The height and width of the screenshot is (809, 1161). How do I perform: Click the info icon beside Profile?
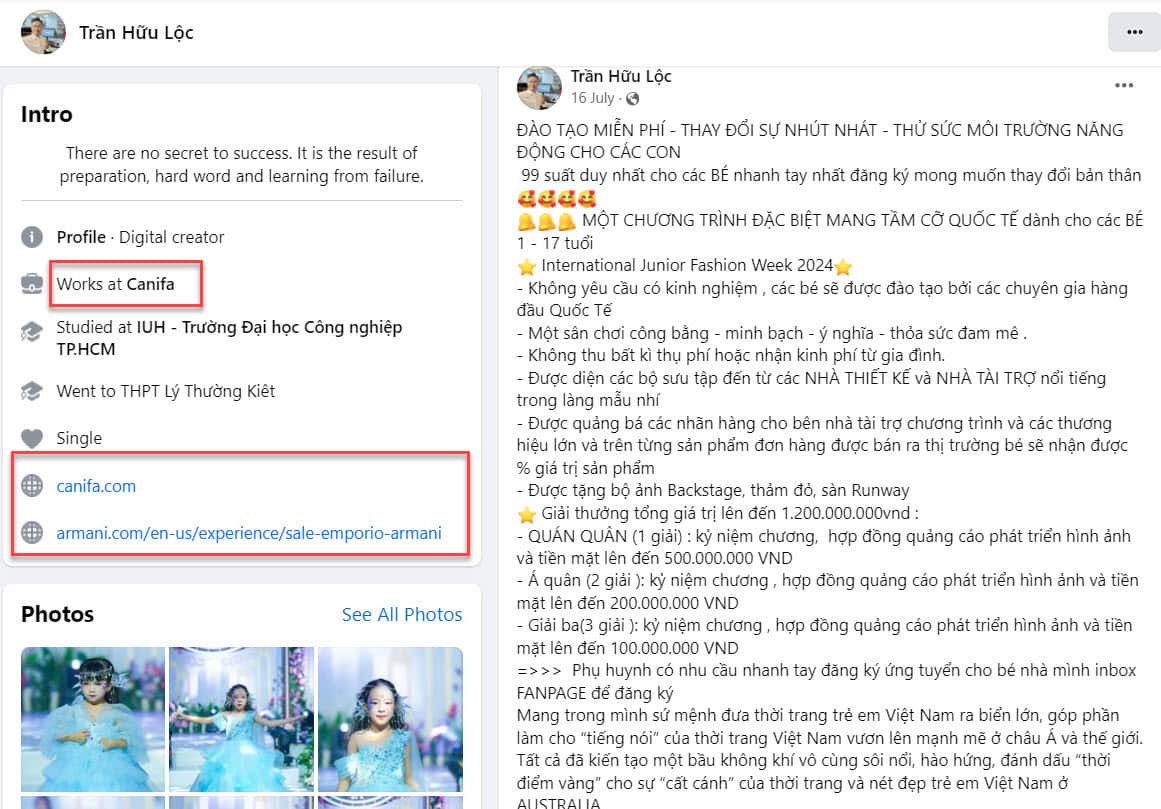coord(32,237)
